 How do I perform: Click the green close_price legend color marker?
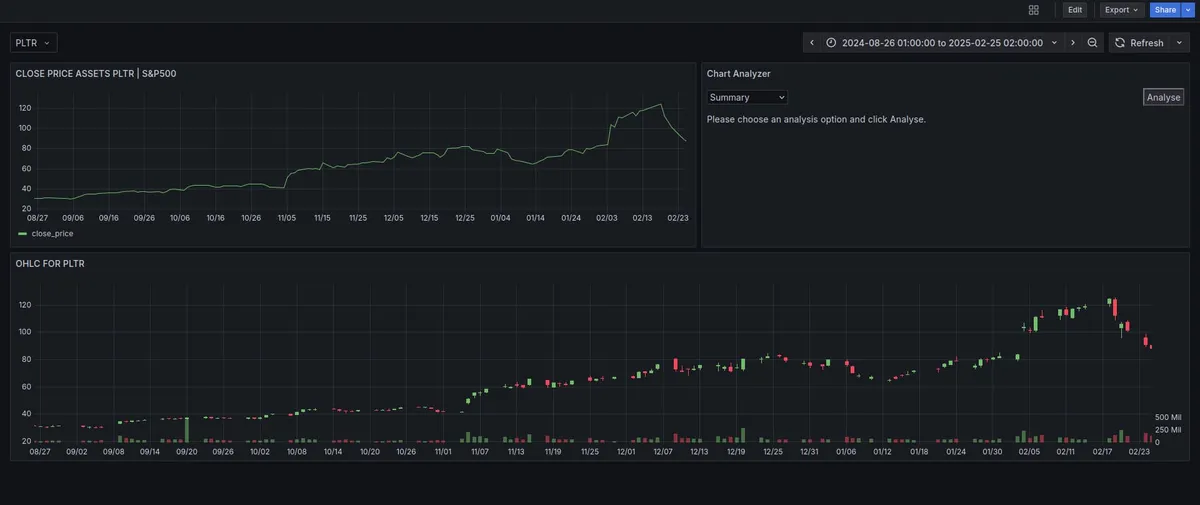(x=23, y=233)
